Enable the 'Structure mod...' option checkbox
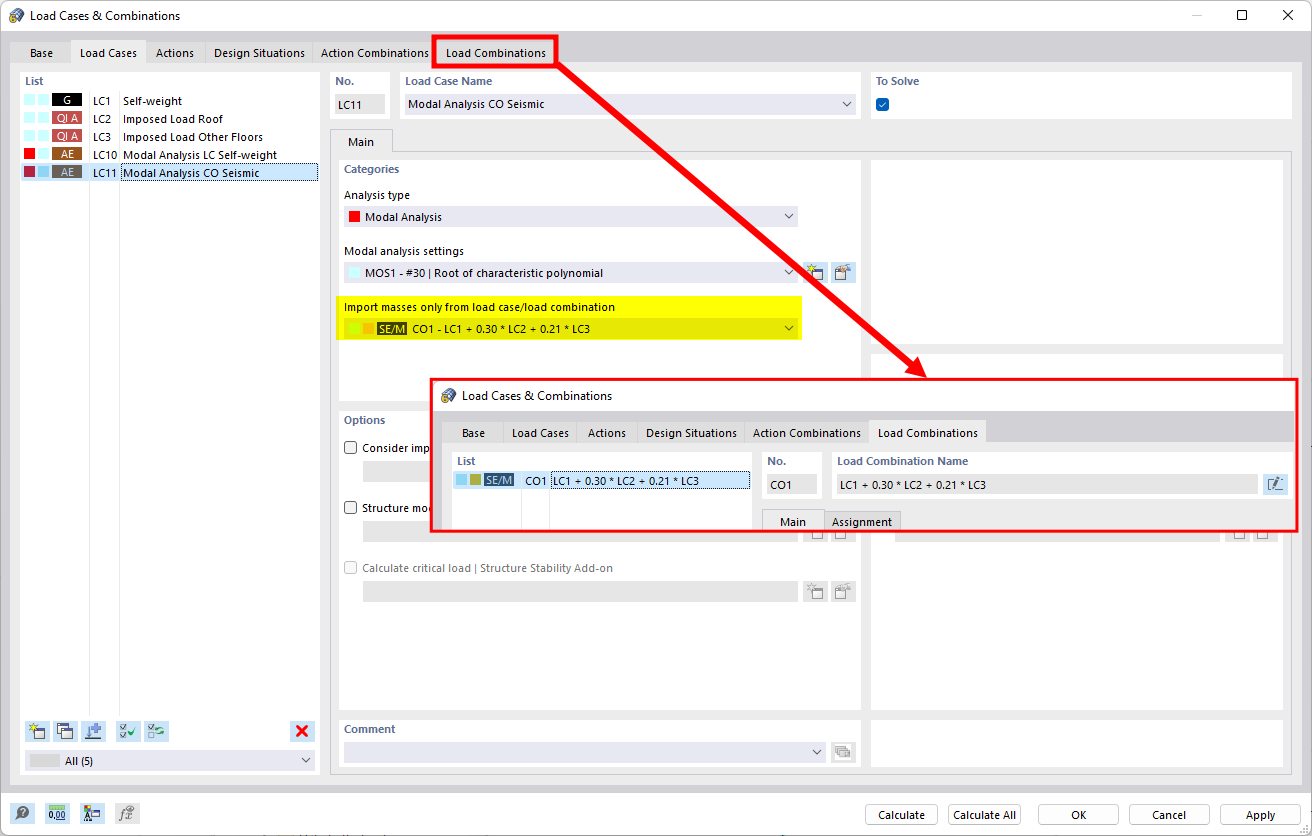The width and height of the screenshot is (1312, 836). tap(351, 508)
